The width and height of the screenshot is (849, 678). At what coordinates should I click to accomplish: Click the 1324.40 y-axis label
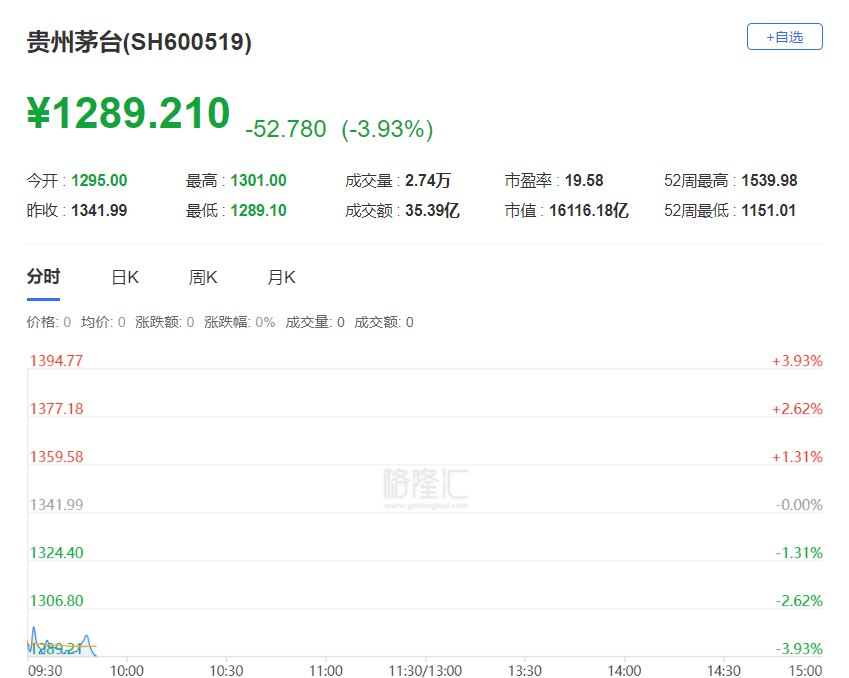[56, 553]
